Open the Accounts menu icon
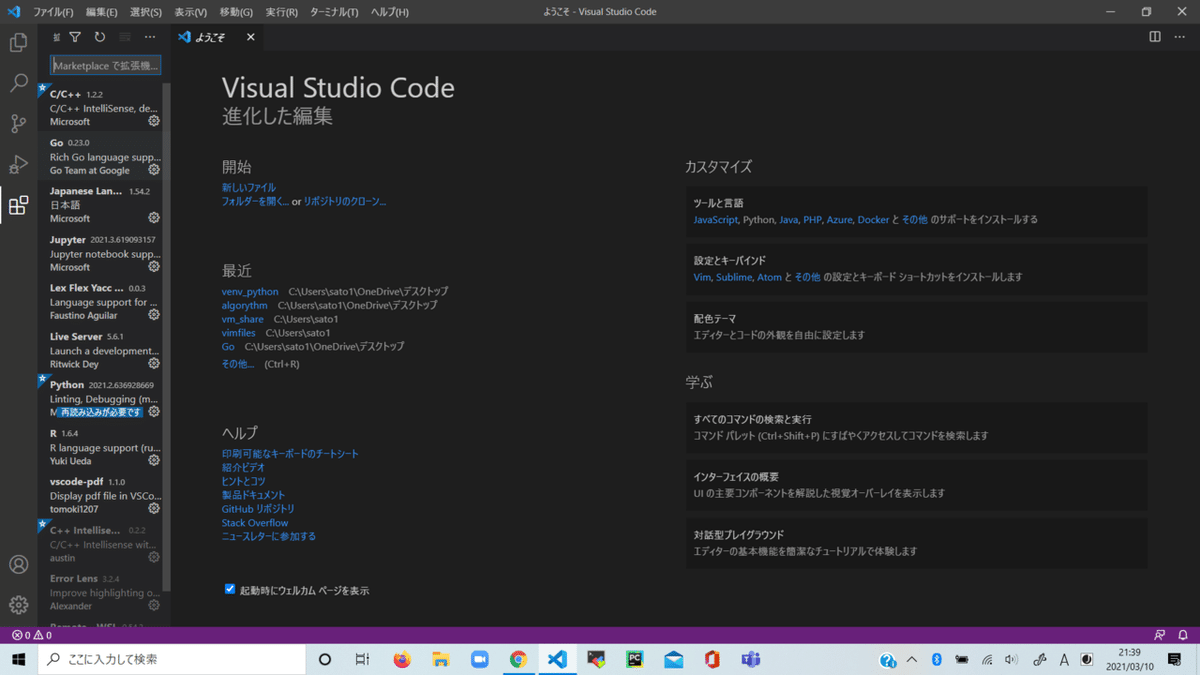 point(18,564)
